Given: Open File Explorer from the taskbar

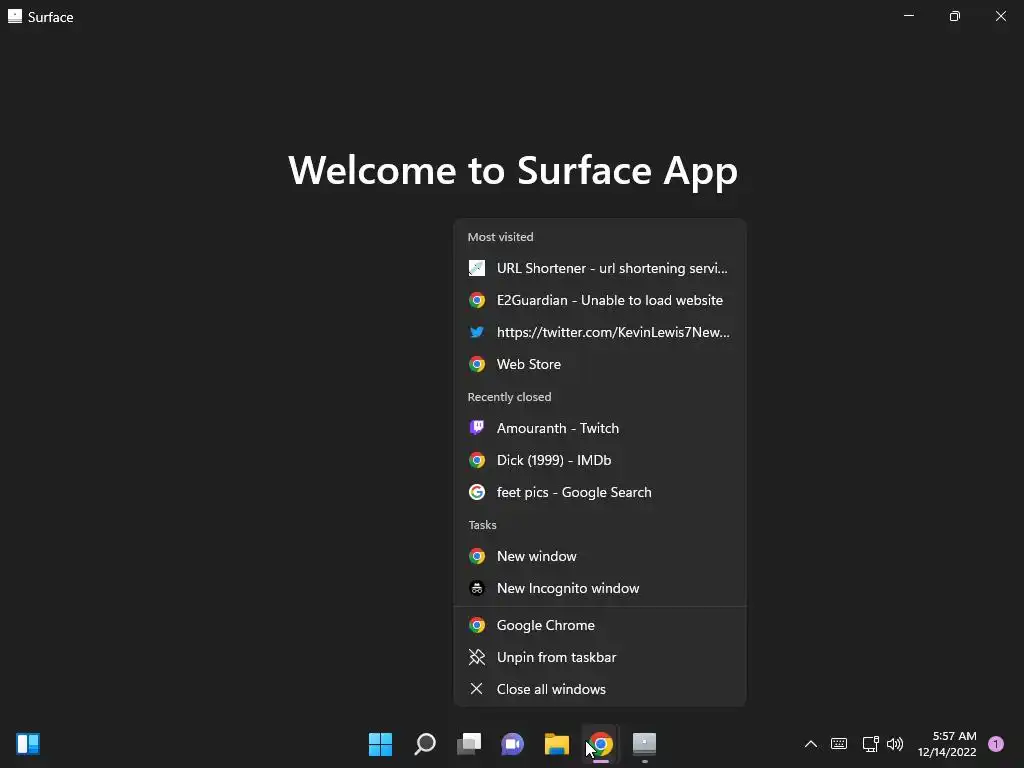Looking at the screenshot, I should pyautogui.click(x=557, y=744).
